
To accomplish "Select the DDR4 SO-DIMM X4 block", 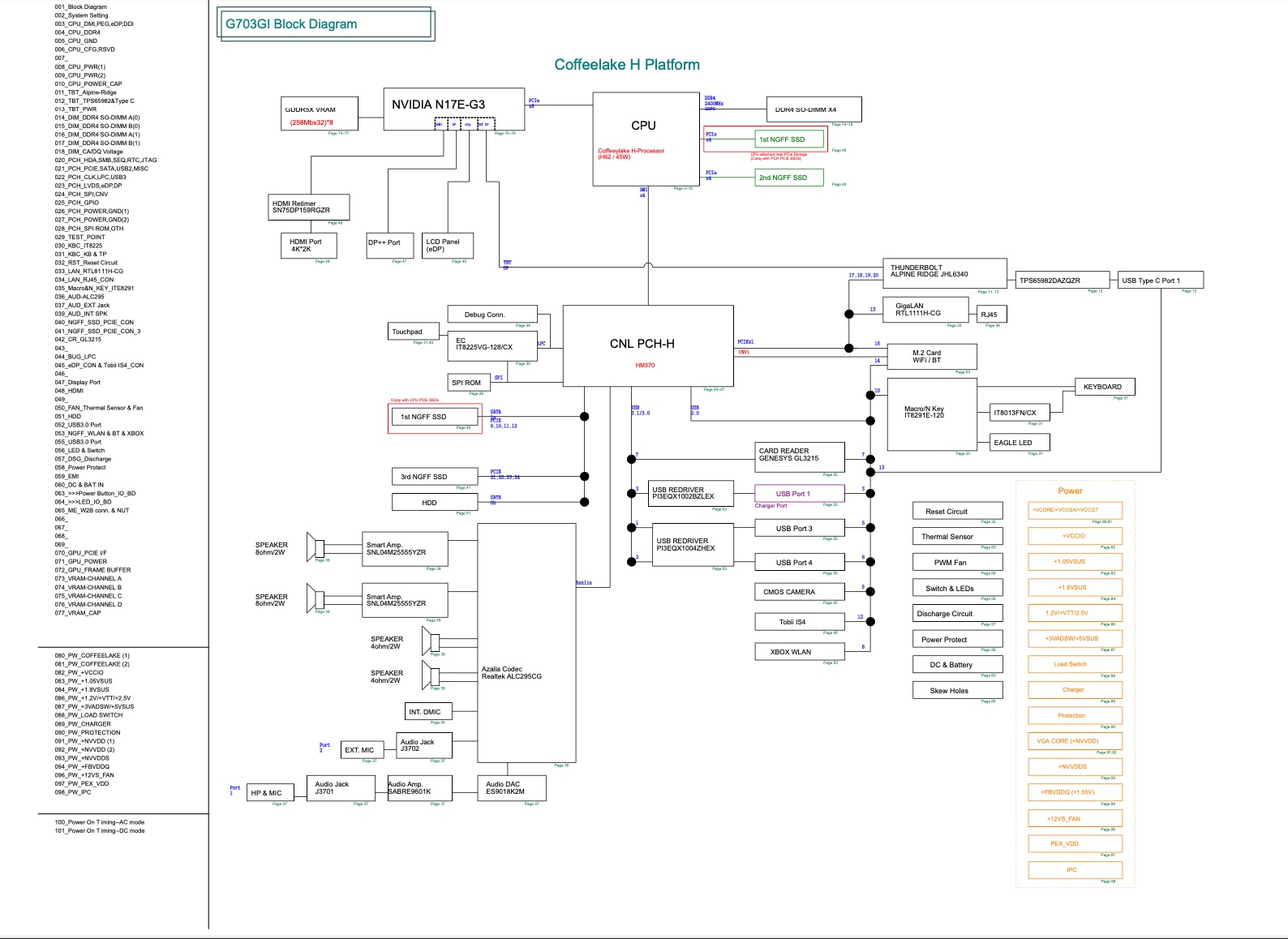I will [814, 109].
